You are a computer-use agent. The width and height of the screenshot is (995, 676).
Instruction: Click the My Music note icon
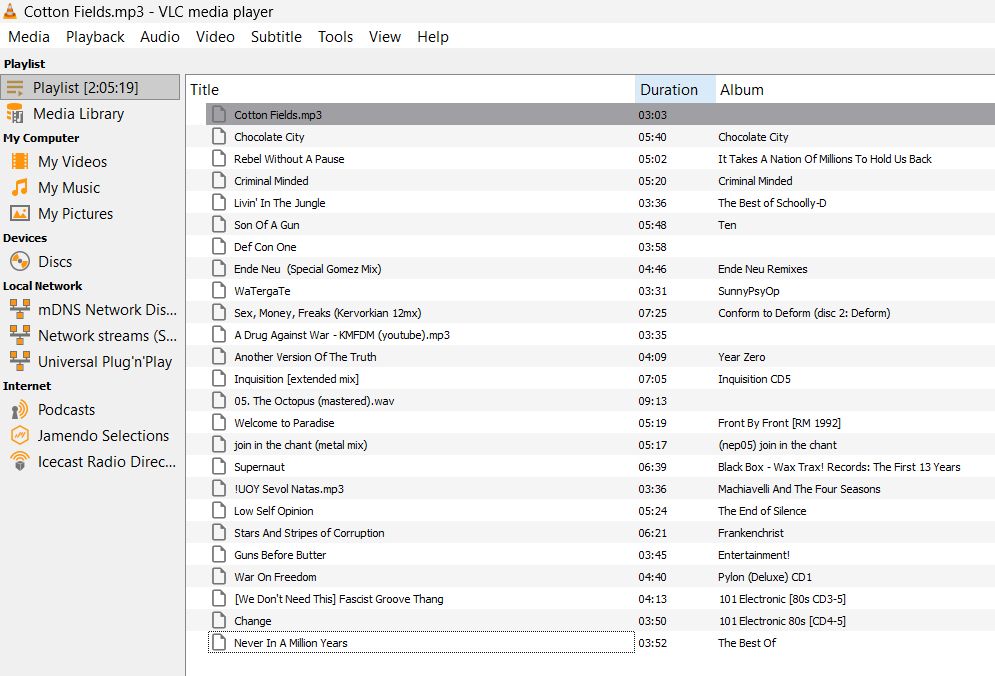(20, 187)
